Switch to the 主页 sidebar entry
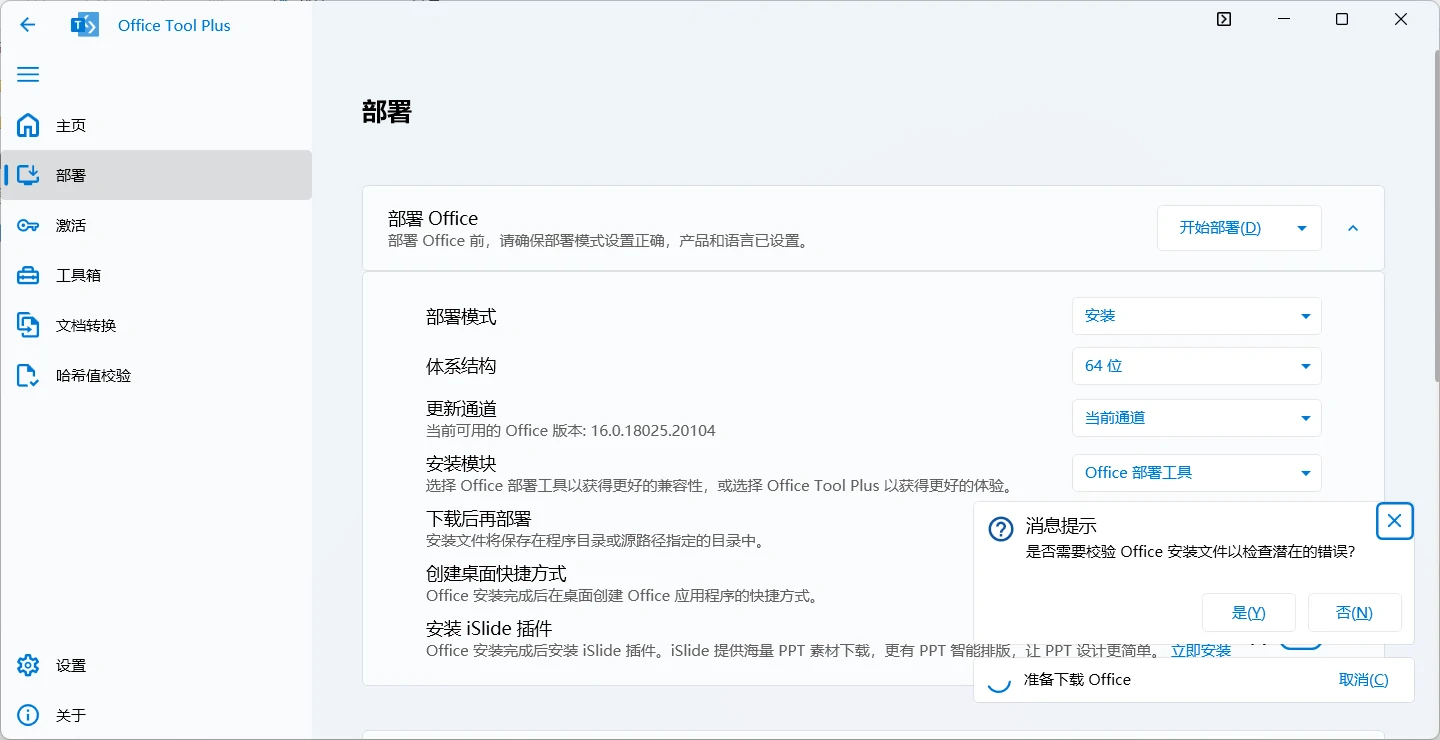The image size is (1440, 740). click(60, 125)
